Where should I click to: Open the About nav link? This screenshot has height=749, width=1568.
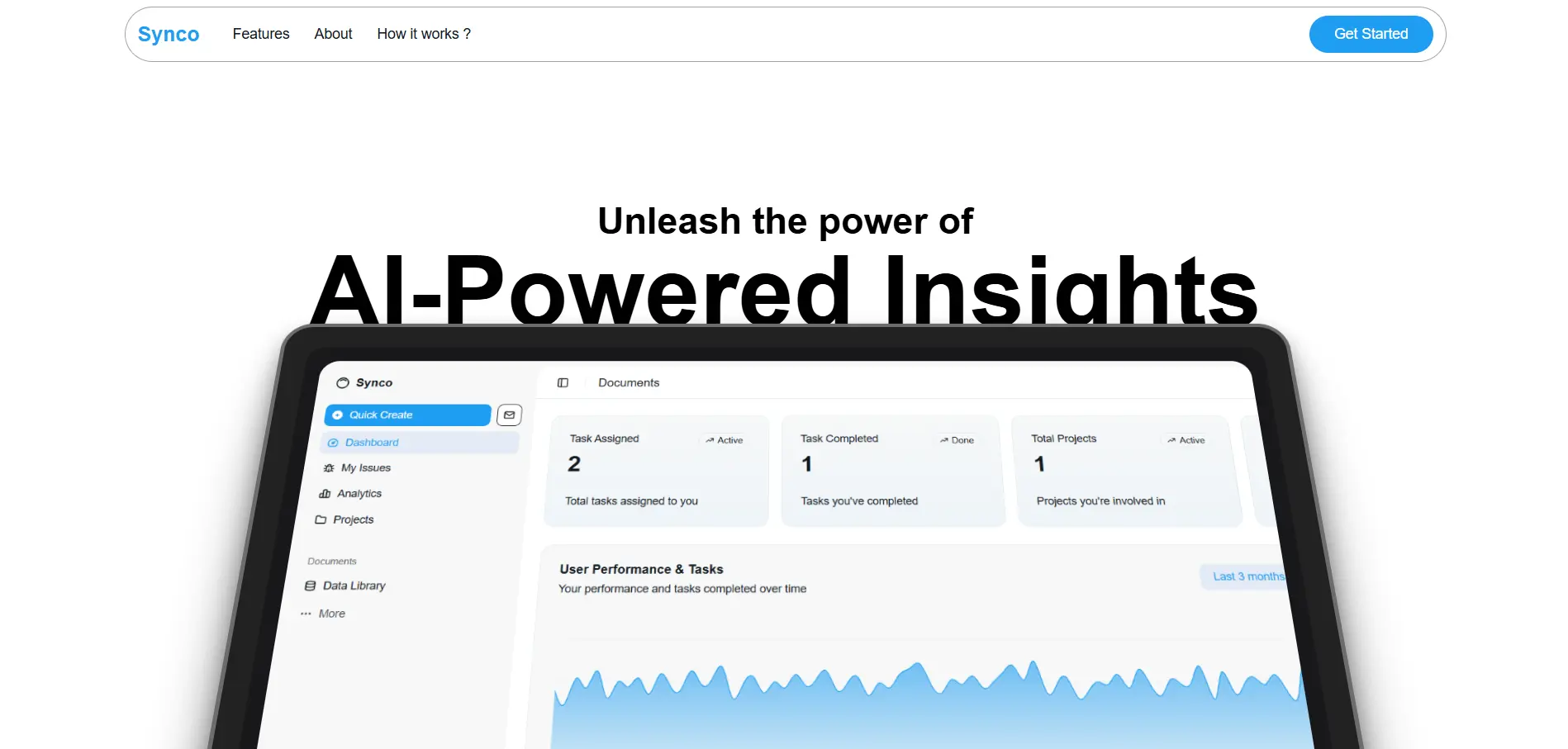coord(333,34)
